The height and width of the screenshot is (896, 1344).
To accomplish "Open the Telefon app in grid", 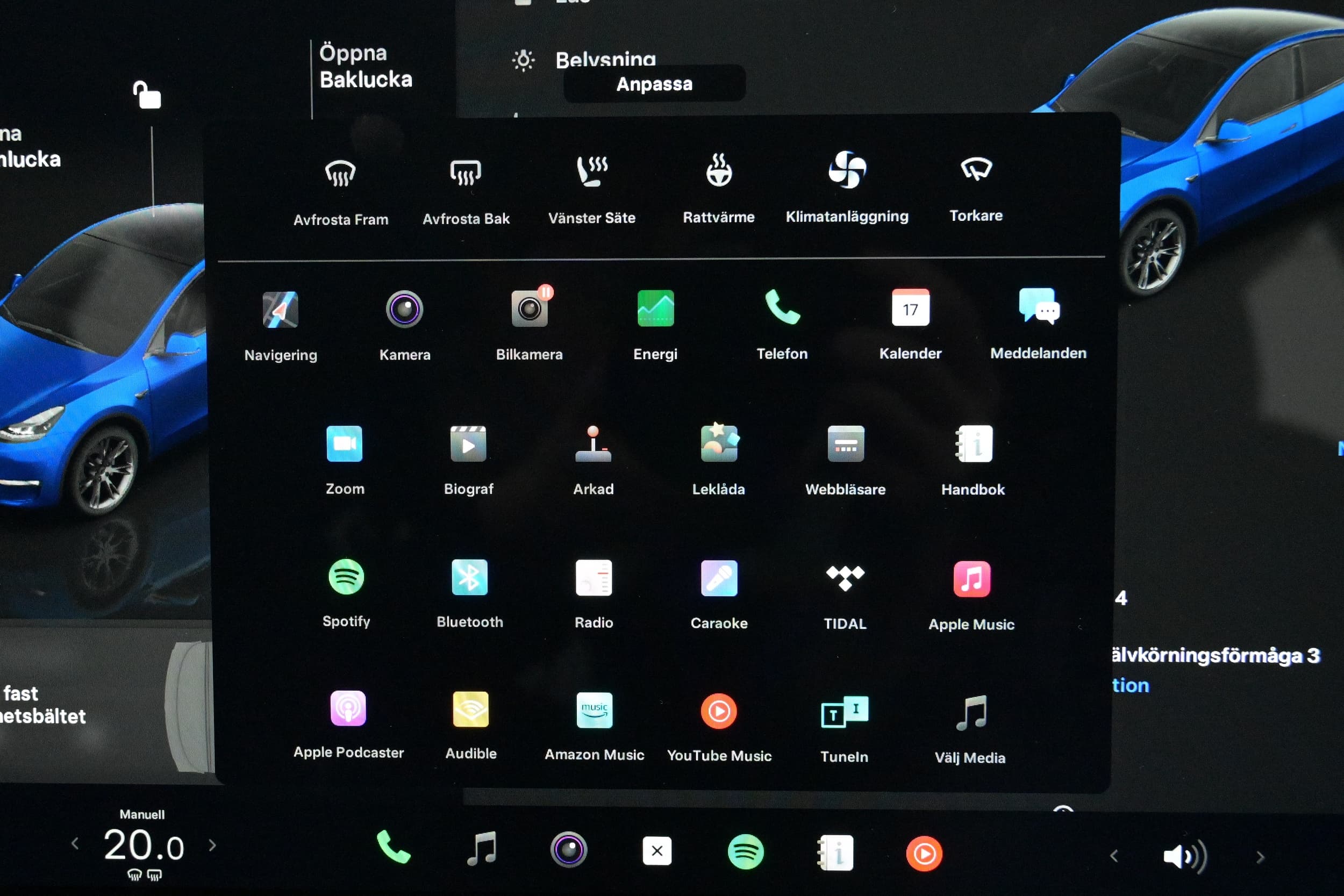I will [x=782, y=324].
